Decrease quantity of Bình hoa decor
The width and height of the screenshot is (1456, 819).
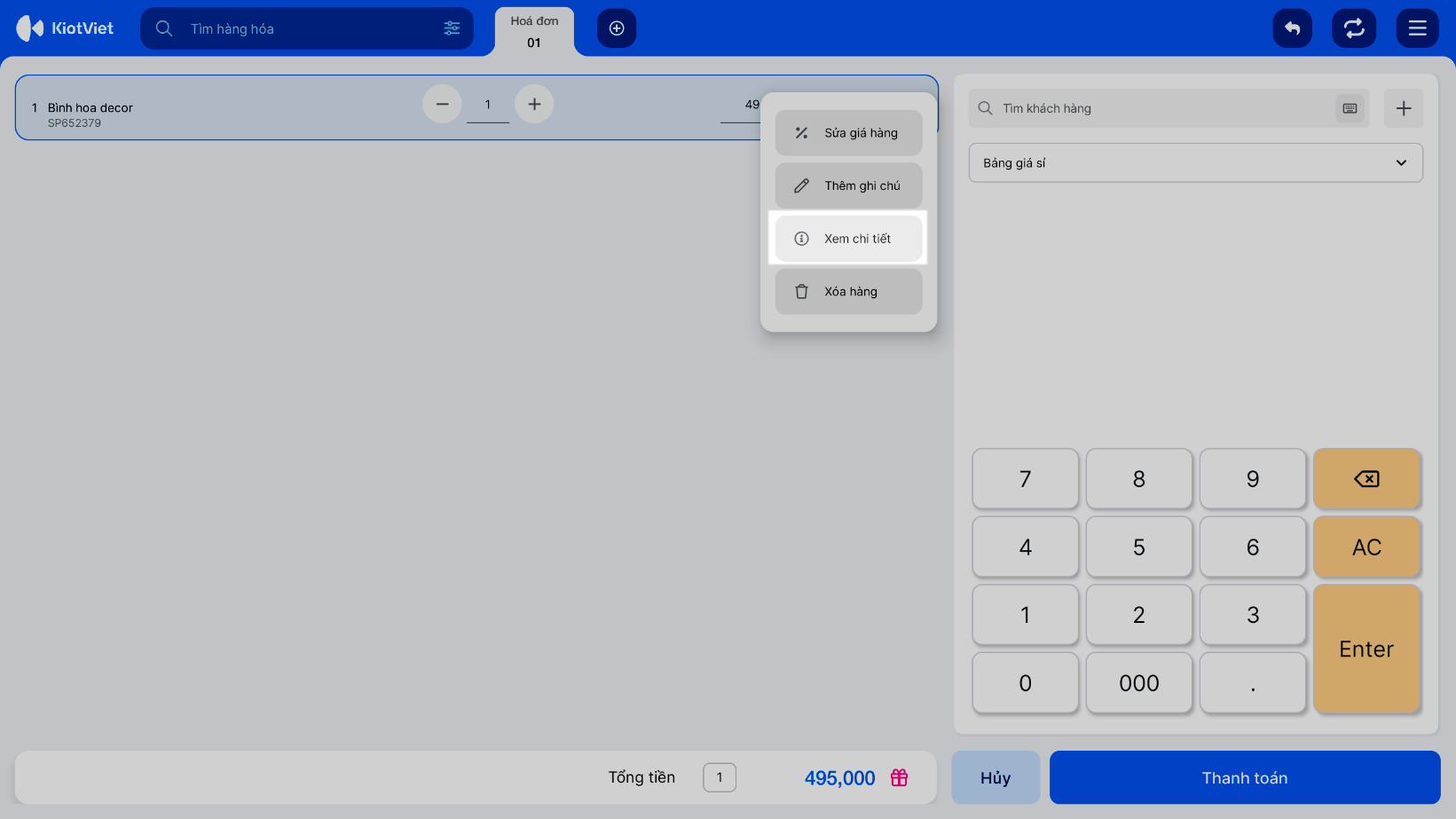(x=442, y=104)
